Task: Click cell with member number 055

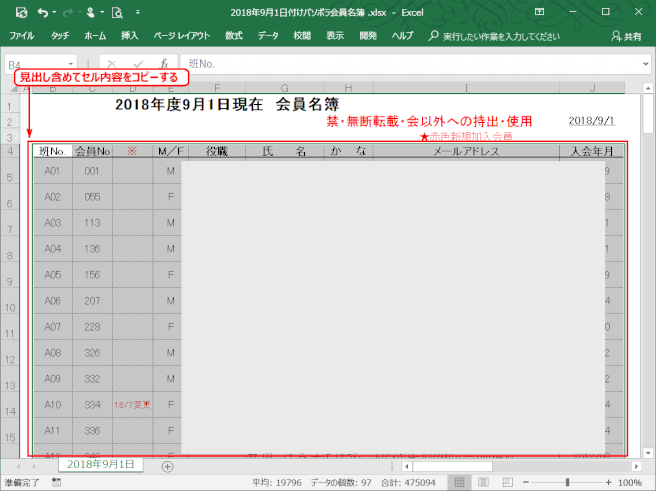Action: [92, 197]
